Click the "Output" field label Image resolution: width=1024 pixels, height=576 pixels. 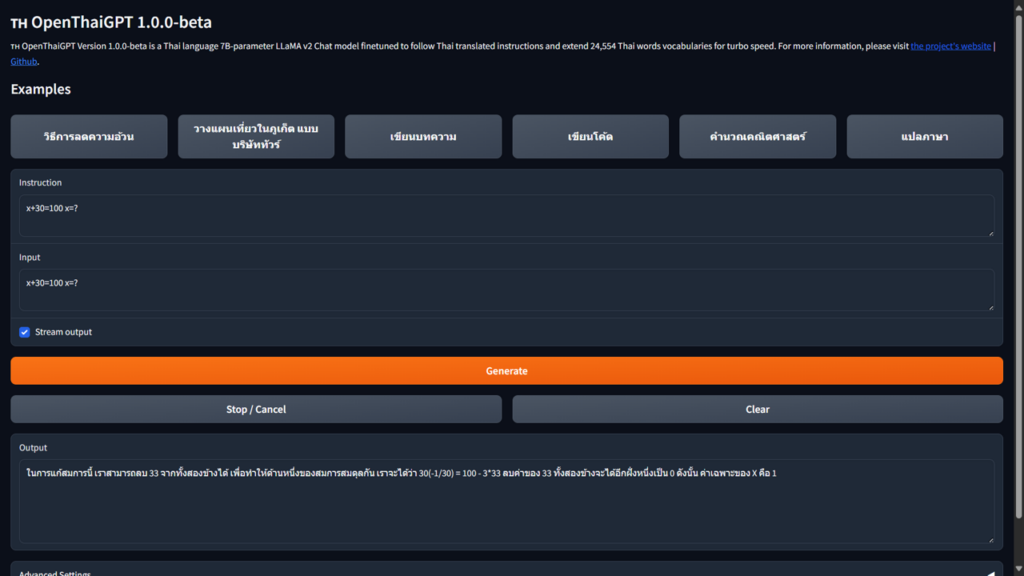point(33,447)
